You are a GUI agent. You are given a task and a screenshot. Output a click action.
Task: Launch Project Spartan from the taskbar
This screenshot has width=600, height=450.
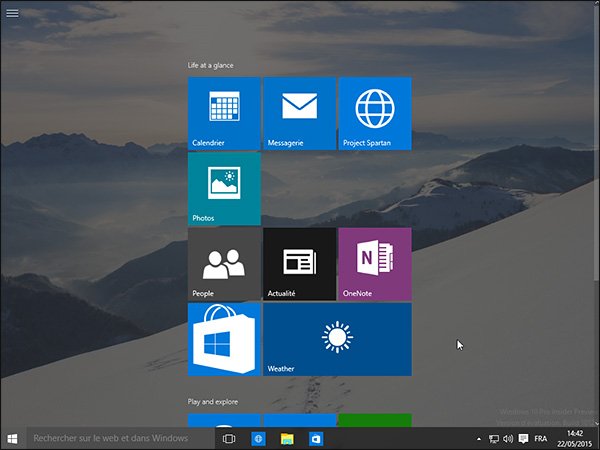tap(258, 439)
